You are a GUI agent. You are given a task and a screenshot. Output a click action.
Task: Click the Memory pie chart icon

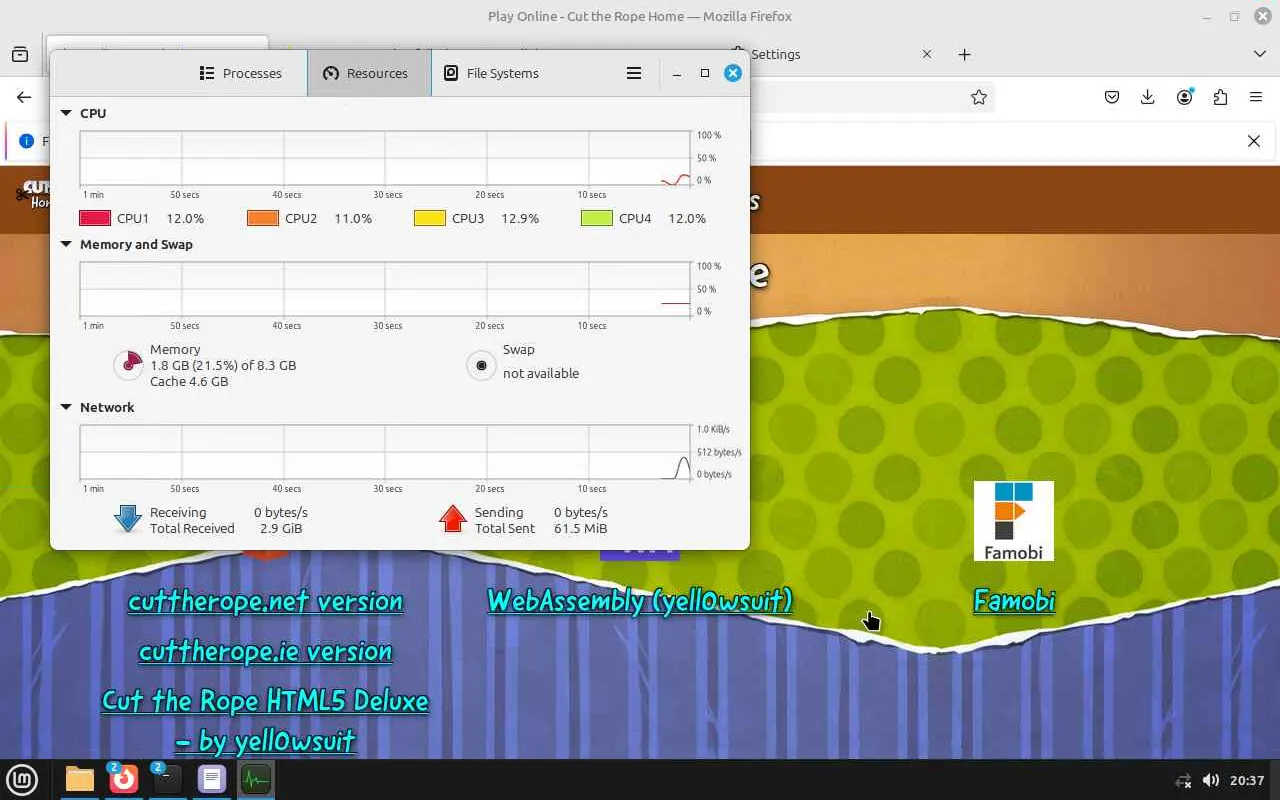pyautogui.click(x=129, y=365)
